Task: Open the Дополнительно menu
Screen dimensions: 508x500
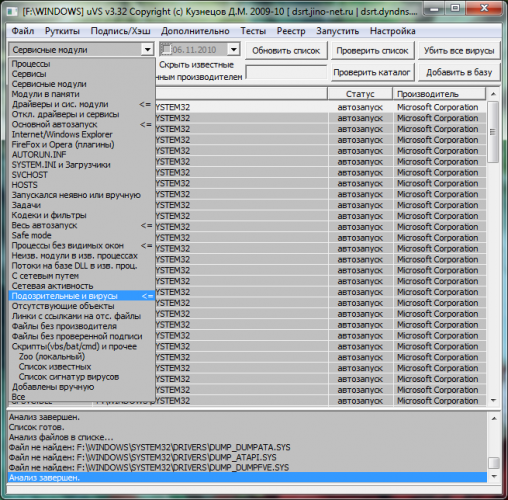Action: click(195, 31)
